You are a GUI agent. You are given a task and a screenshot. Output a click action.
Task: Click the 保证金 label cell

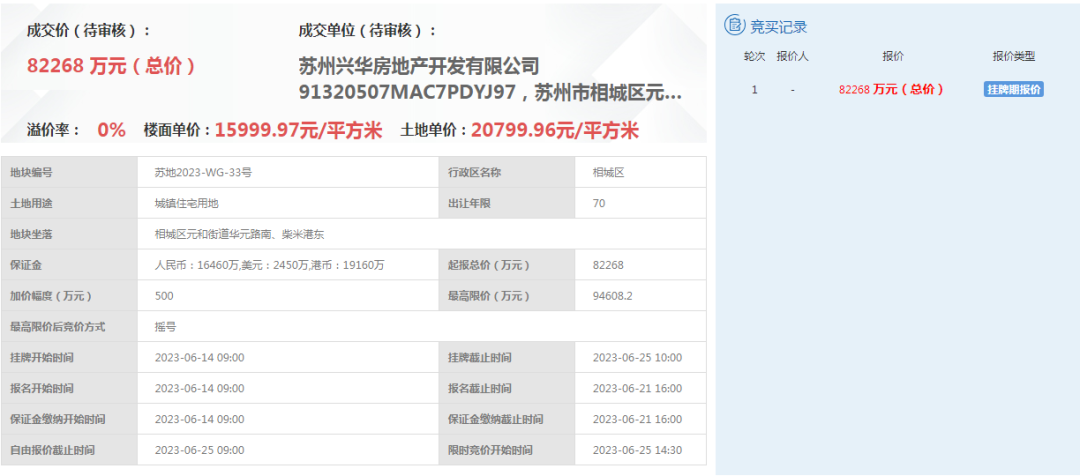point(69,265)
